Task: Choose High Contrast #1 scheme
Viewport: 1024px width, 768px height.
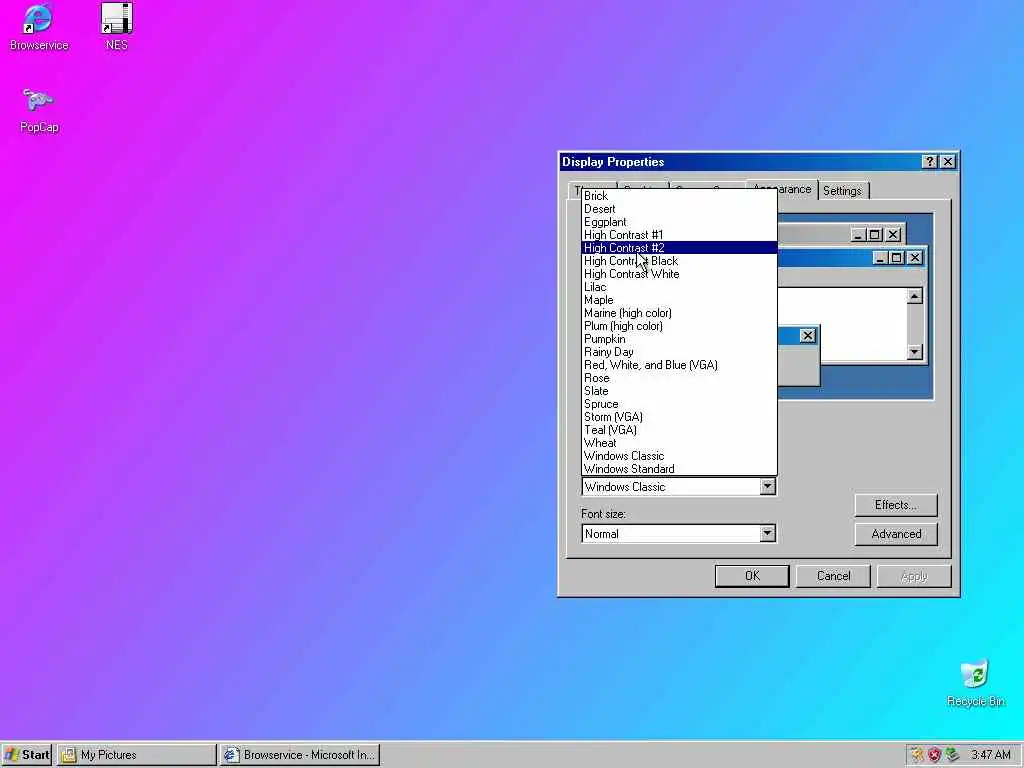Action: point(679,235)
